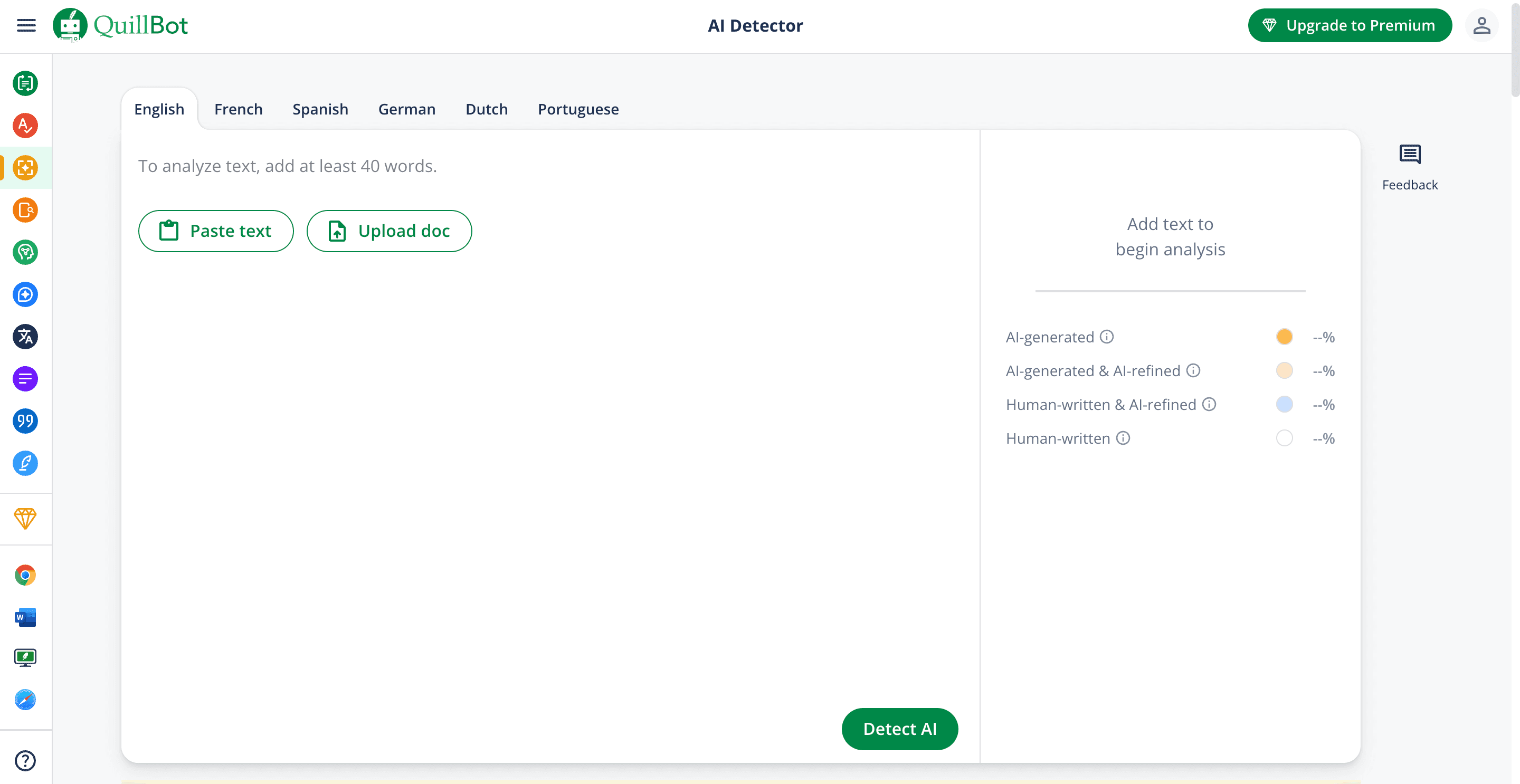Switch to the German tab
This screenshot has width=1520, height=784.
[x=406, y=109]
